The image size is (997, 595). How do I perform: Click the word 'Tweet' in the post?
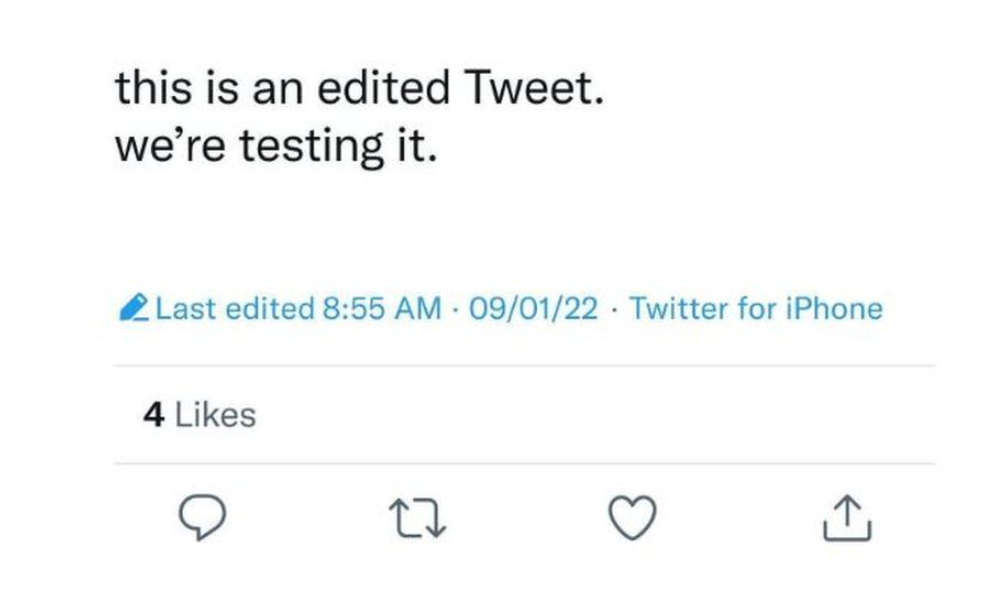click(x=529, y=88)
